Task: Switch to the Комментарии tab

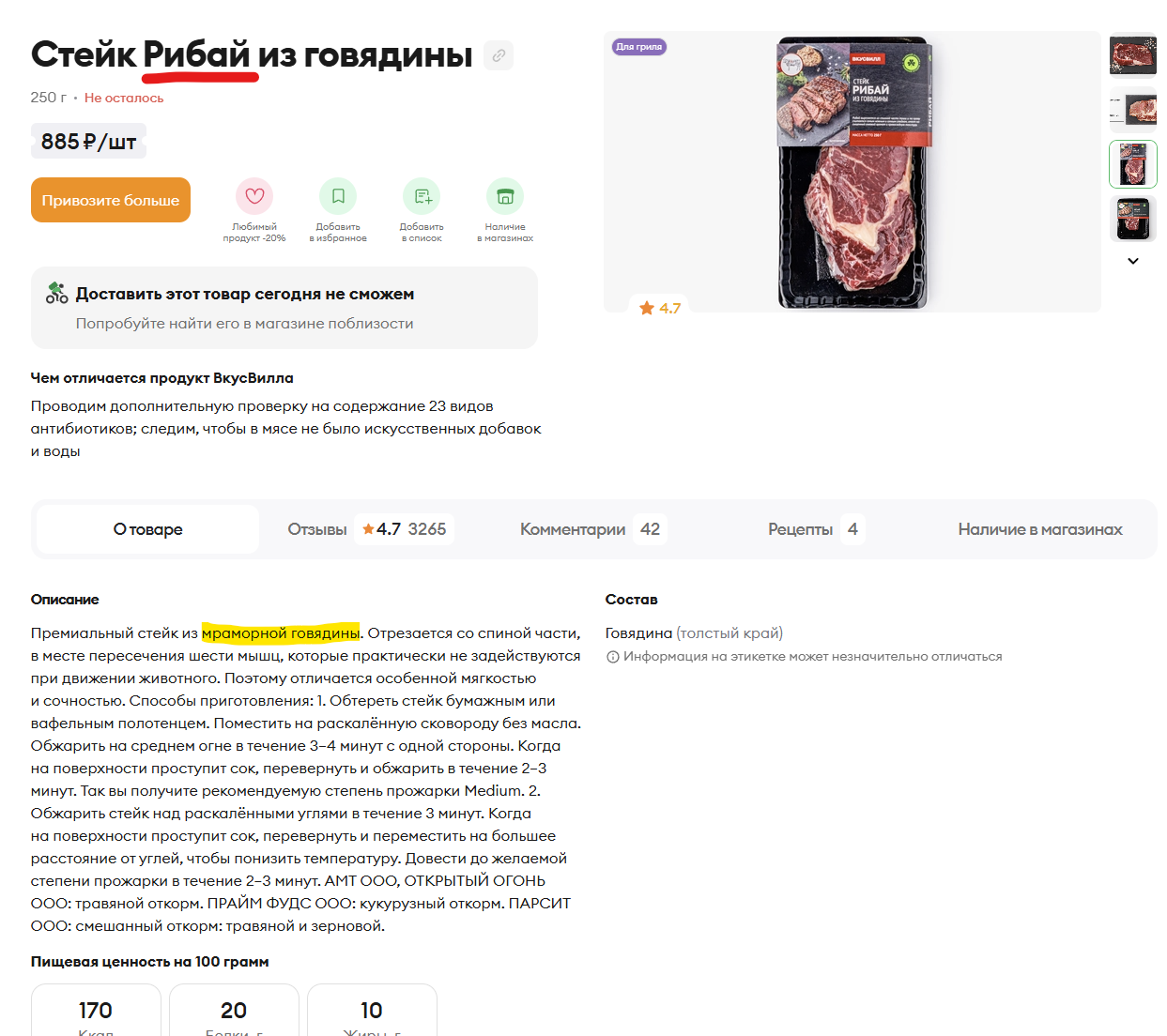Action: pos(591,529)
